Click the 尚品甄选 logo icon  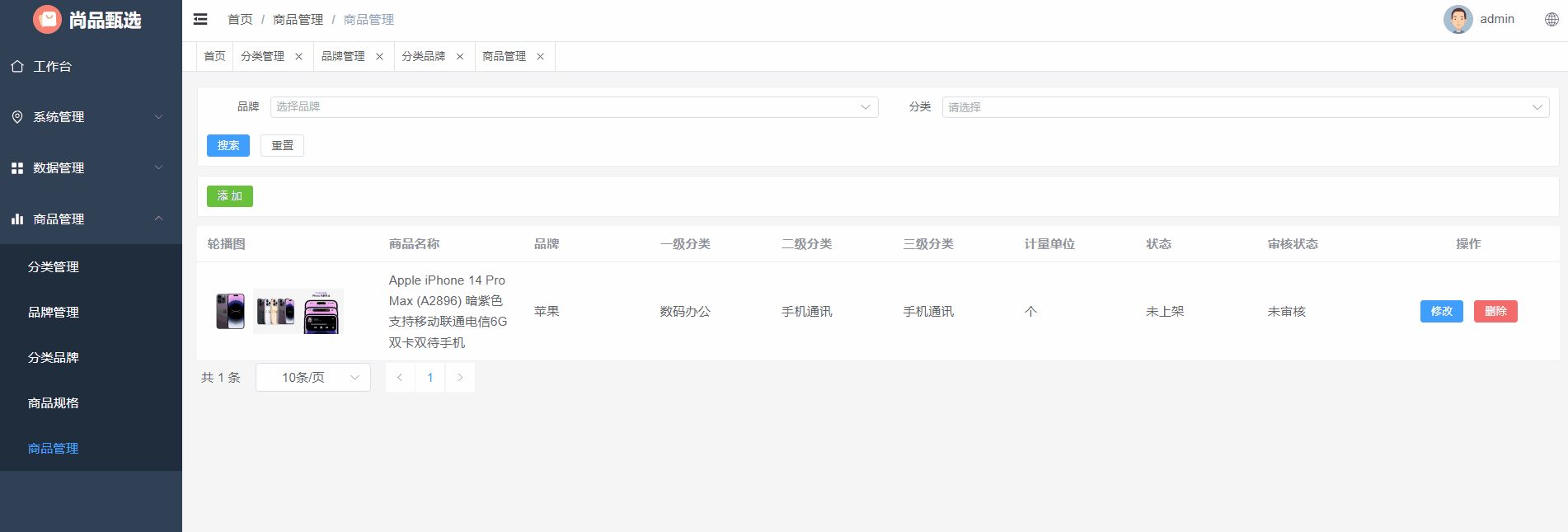(47, 20)
